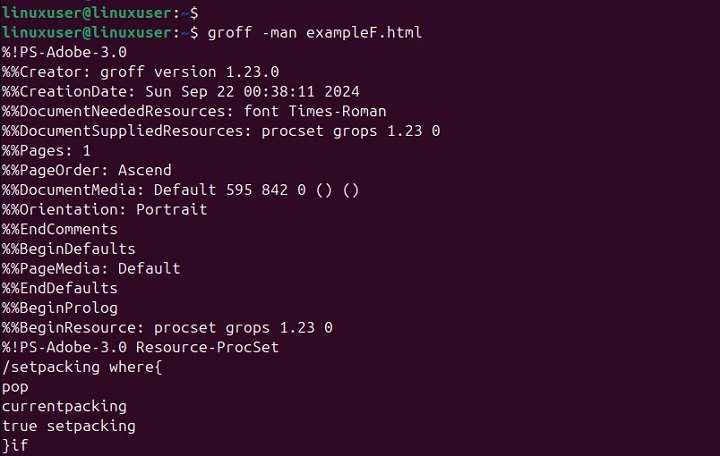Image resolution: width=720 pixels, height=456 pixels.
Task: Click the empty first prompt line
Action: (x=100, y=13)
